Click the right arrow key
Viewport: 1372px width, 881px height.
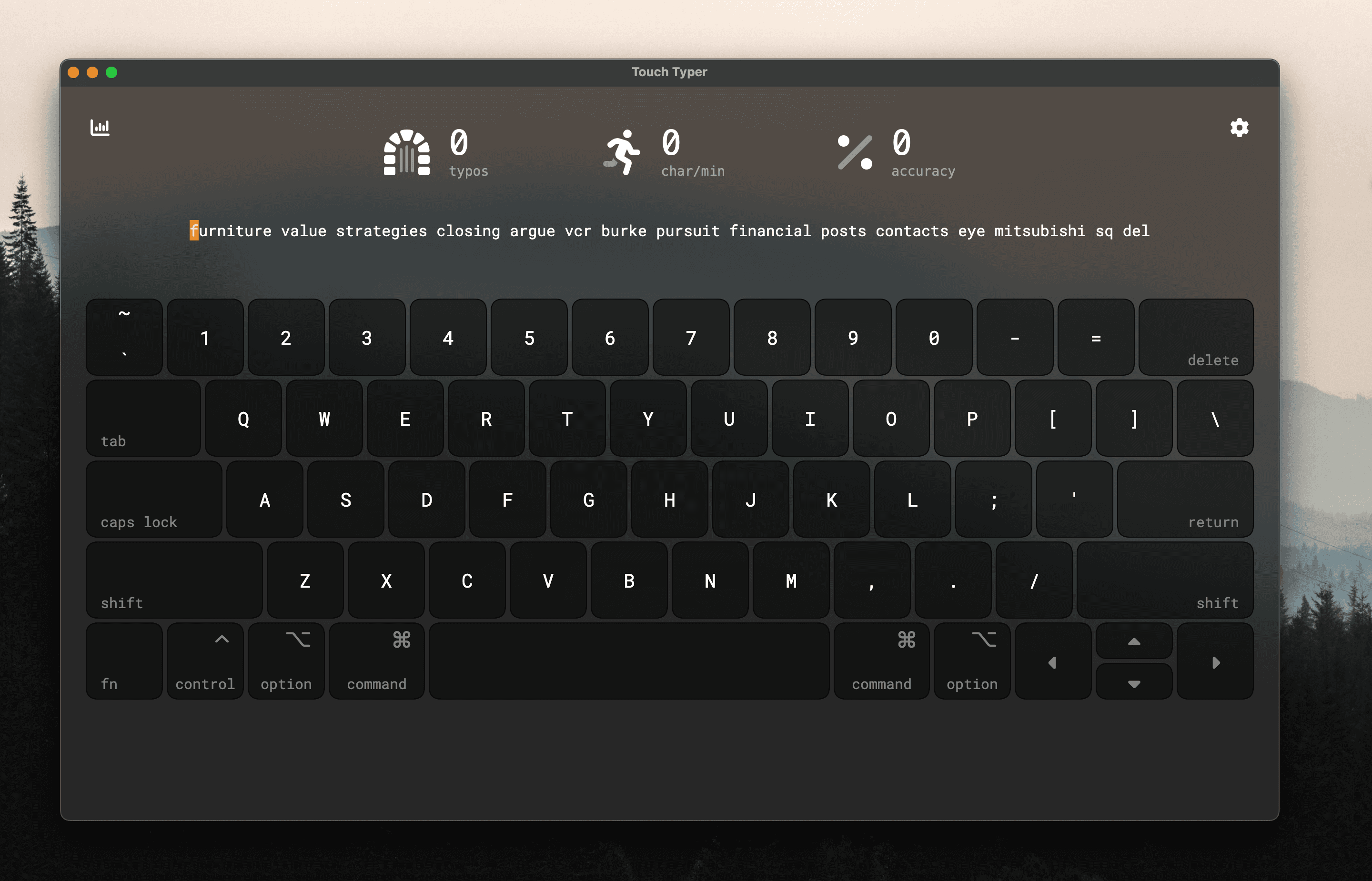(x=1215, y=661)
